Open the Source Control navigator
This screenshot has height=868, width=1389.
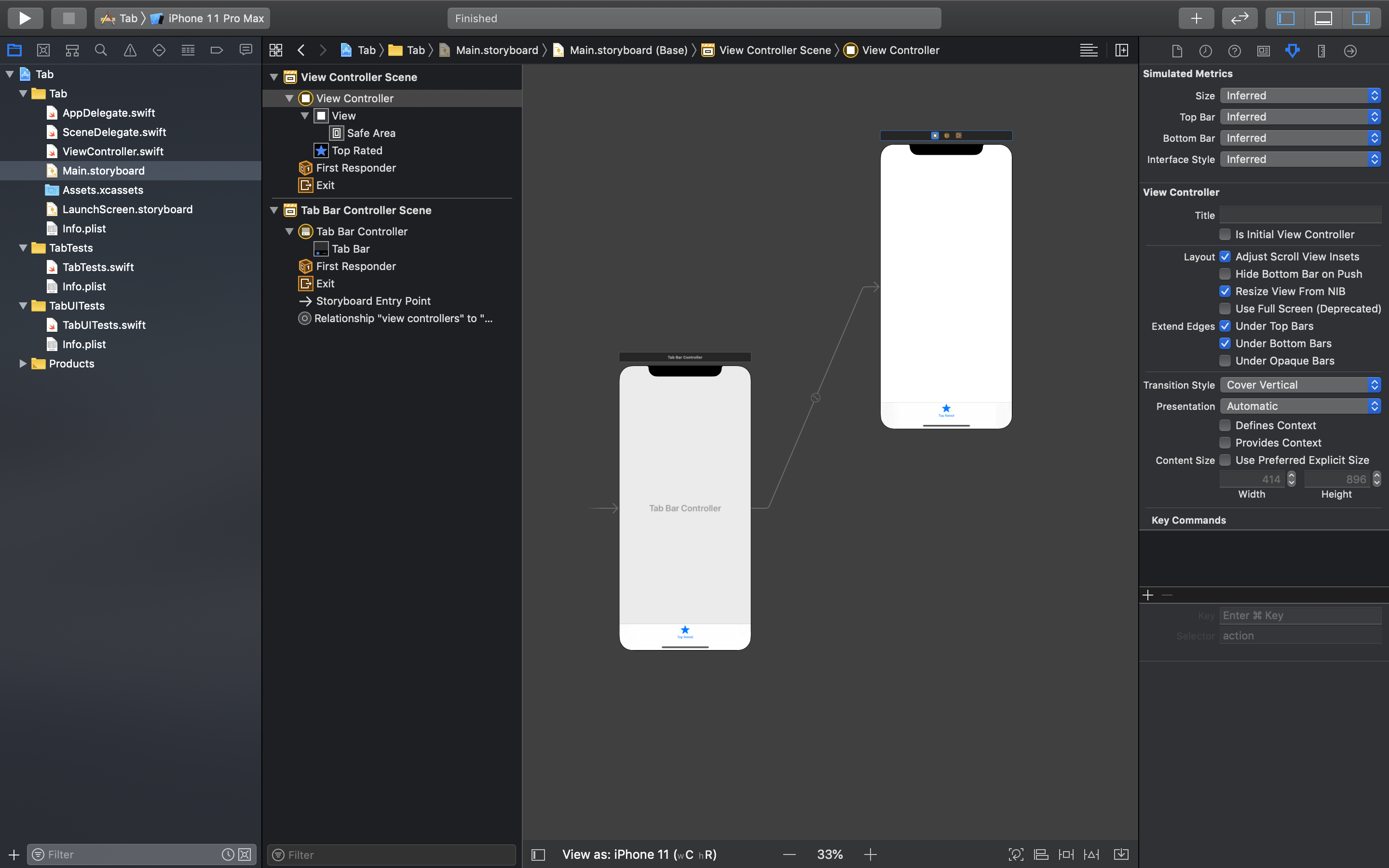(x=43, y=51)
